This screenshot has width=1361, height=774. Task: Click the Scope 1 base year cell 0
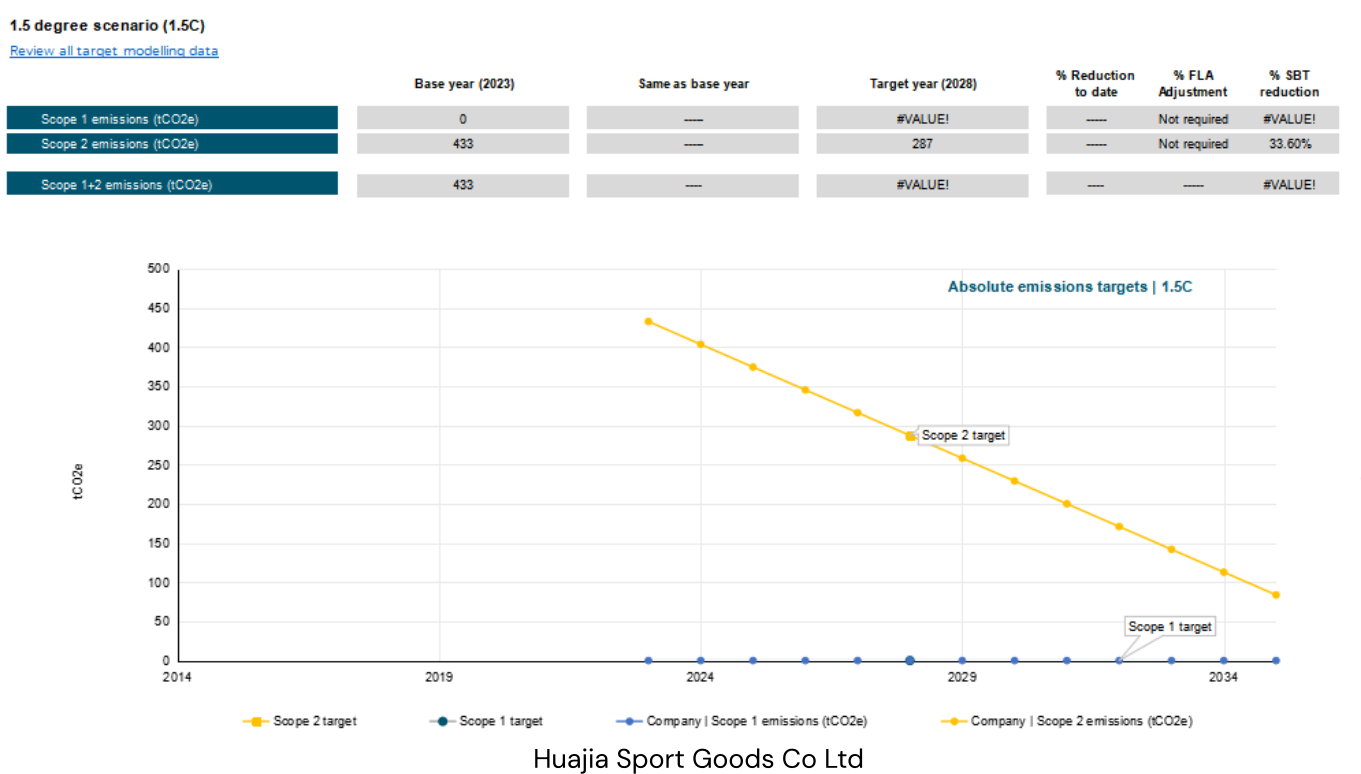pyautogui.click(x=463, y=119)
